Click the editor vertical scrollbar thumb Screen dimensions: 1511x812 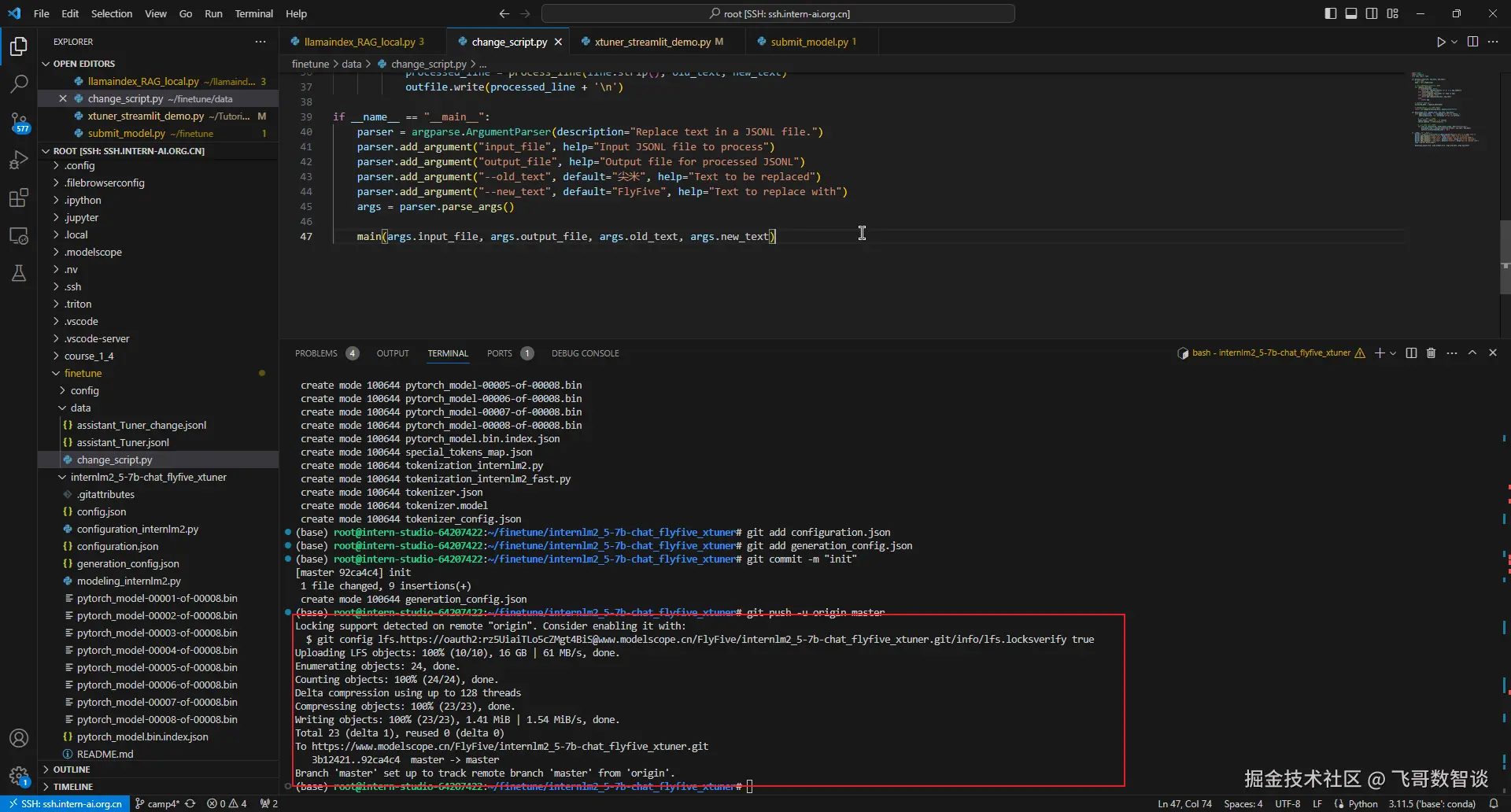1505,257
